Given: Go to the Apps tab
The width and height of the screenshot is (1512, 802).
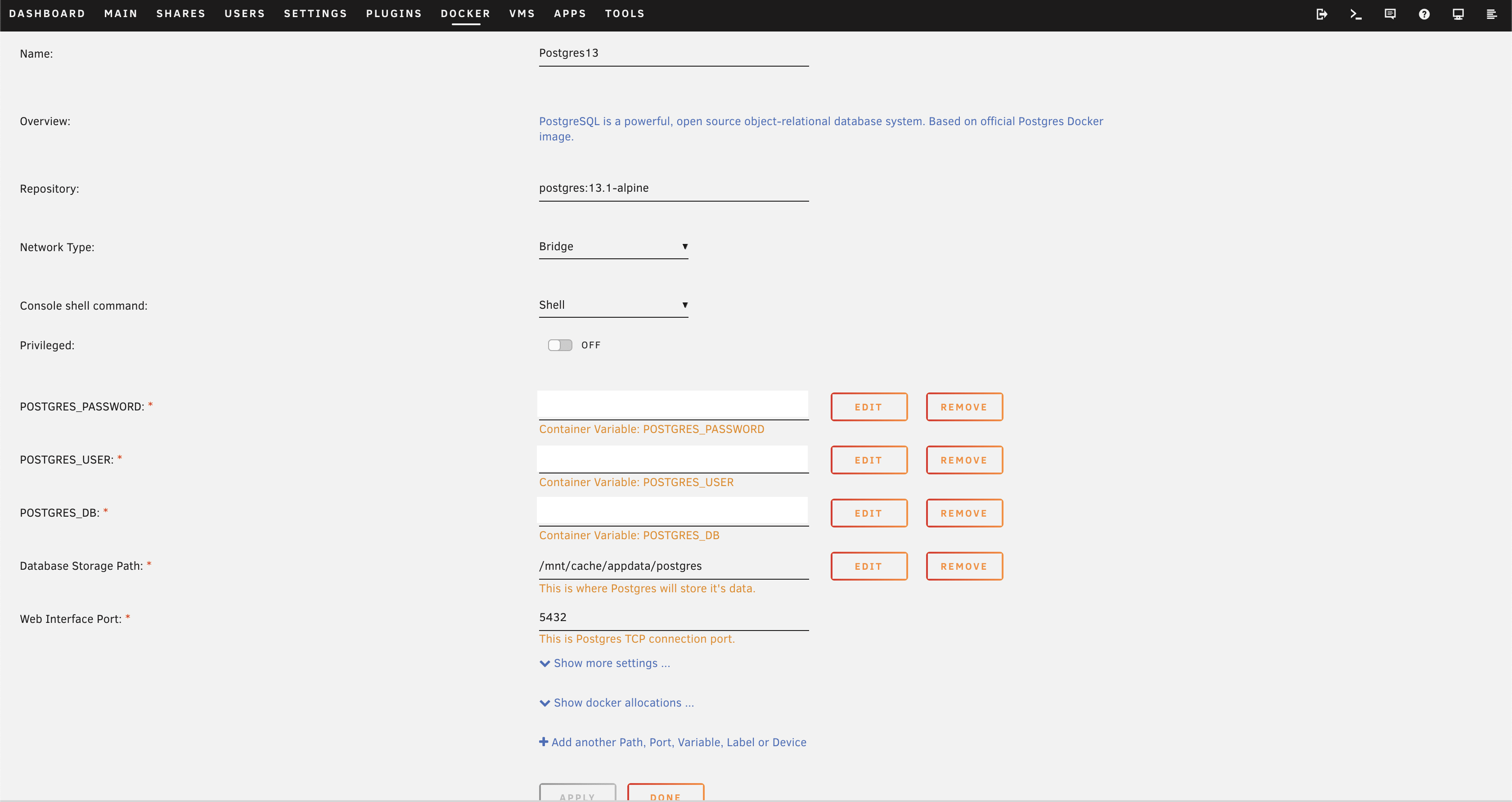Looking at the screenshot, I should 570,14.
